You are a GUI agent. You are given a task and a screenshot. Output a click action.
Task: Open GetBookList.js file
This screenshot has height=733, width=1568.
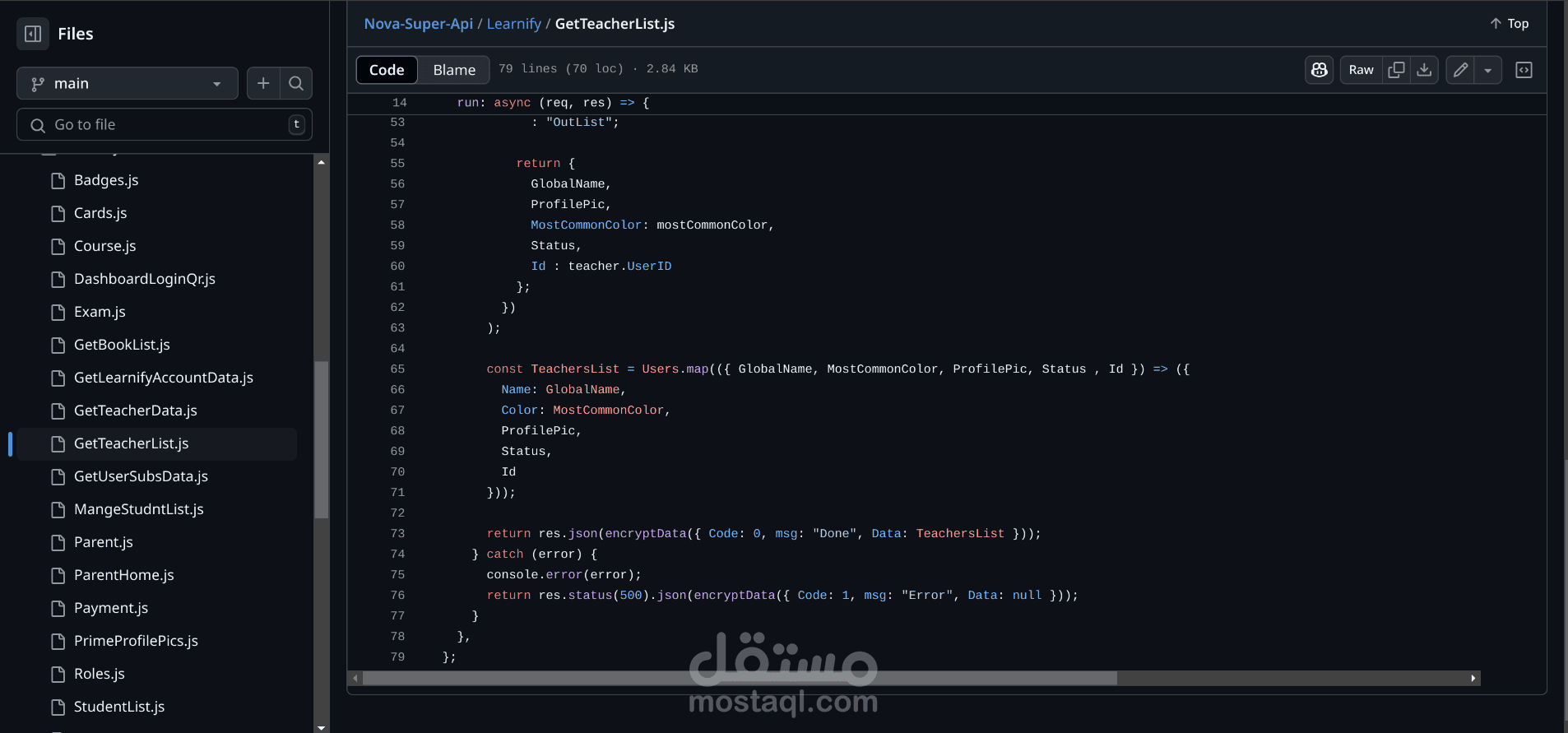[x=122, y=345]
